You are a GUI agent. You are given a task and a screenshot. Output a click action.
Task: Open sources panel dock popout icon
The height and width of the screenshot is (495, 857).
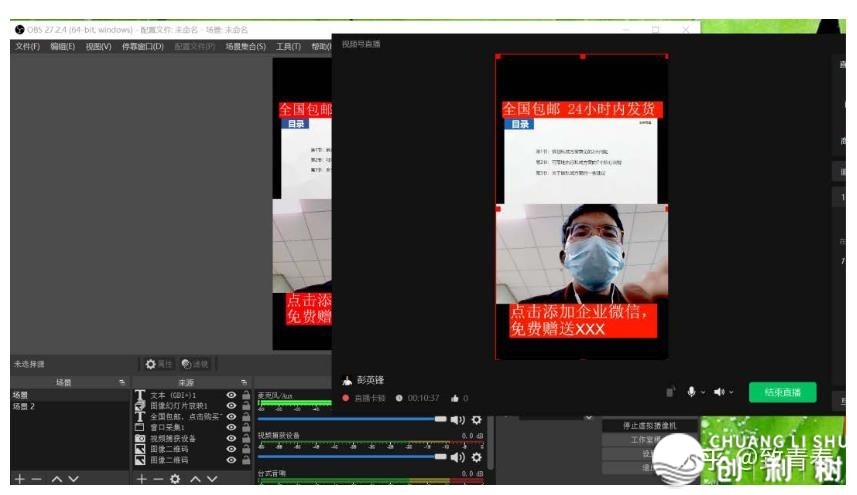click(x=244, y=382)
